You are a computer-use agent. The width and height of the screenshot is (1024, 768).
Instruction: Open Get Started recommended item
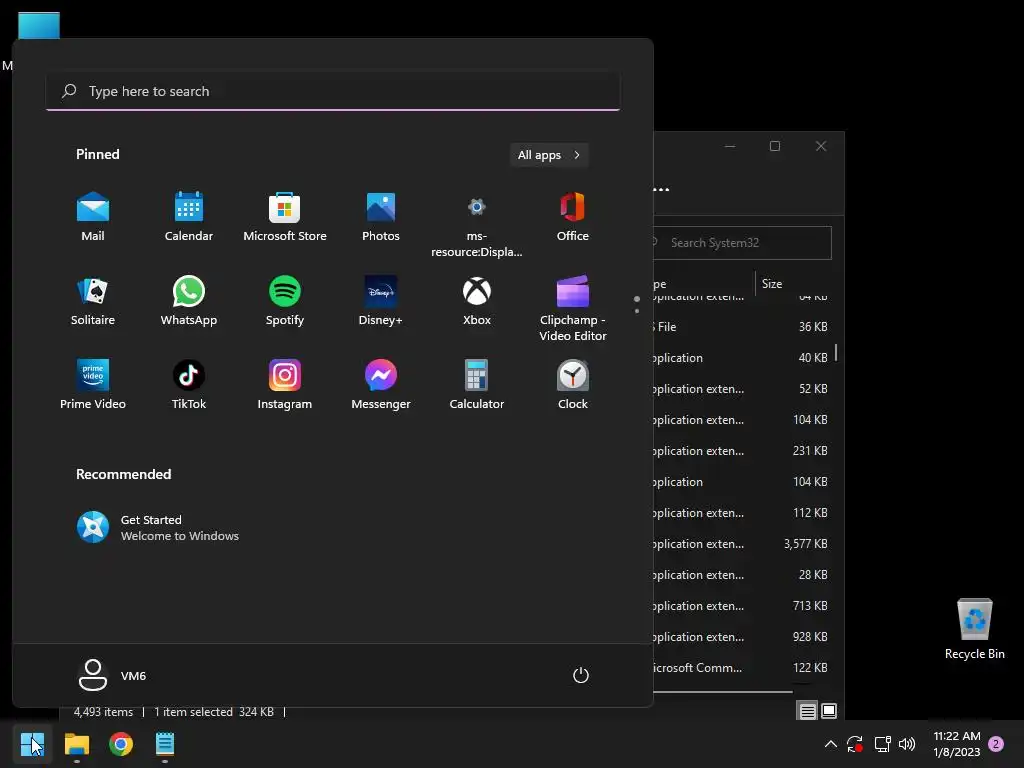[158, 527]
